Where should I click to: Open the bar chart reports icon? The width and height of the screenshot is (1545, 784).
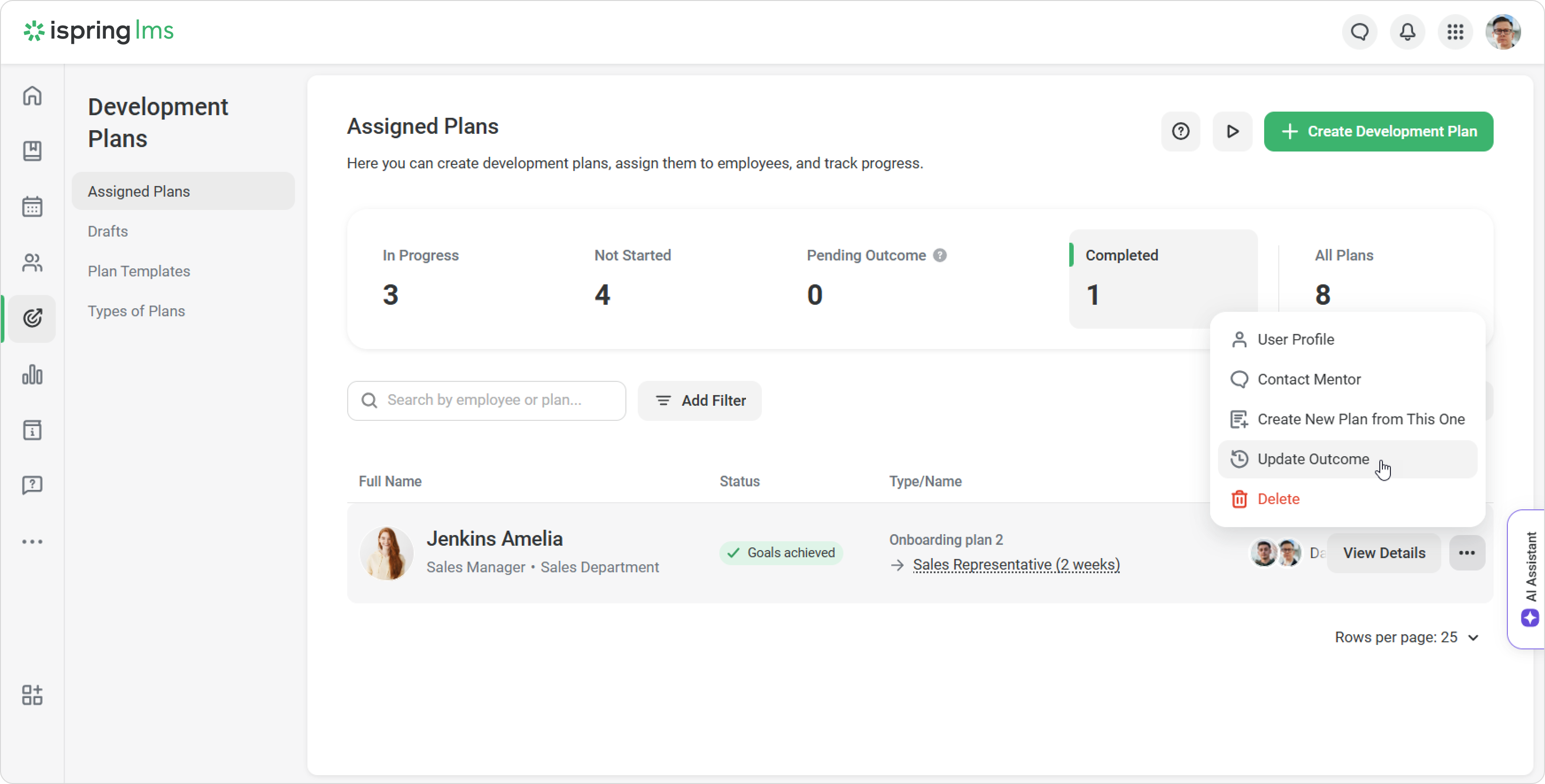click(32, 374)
